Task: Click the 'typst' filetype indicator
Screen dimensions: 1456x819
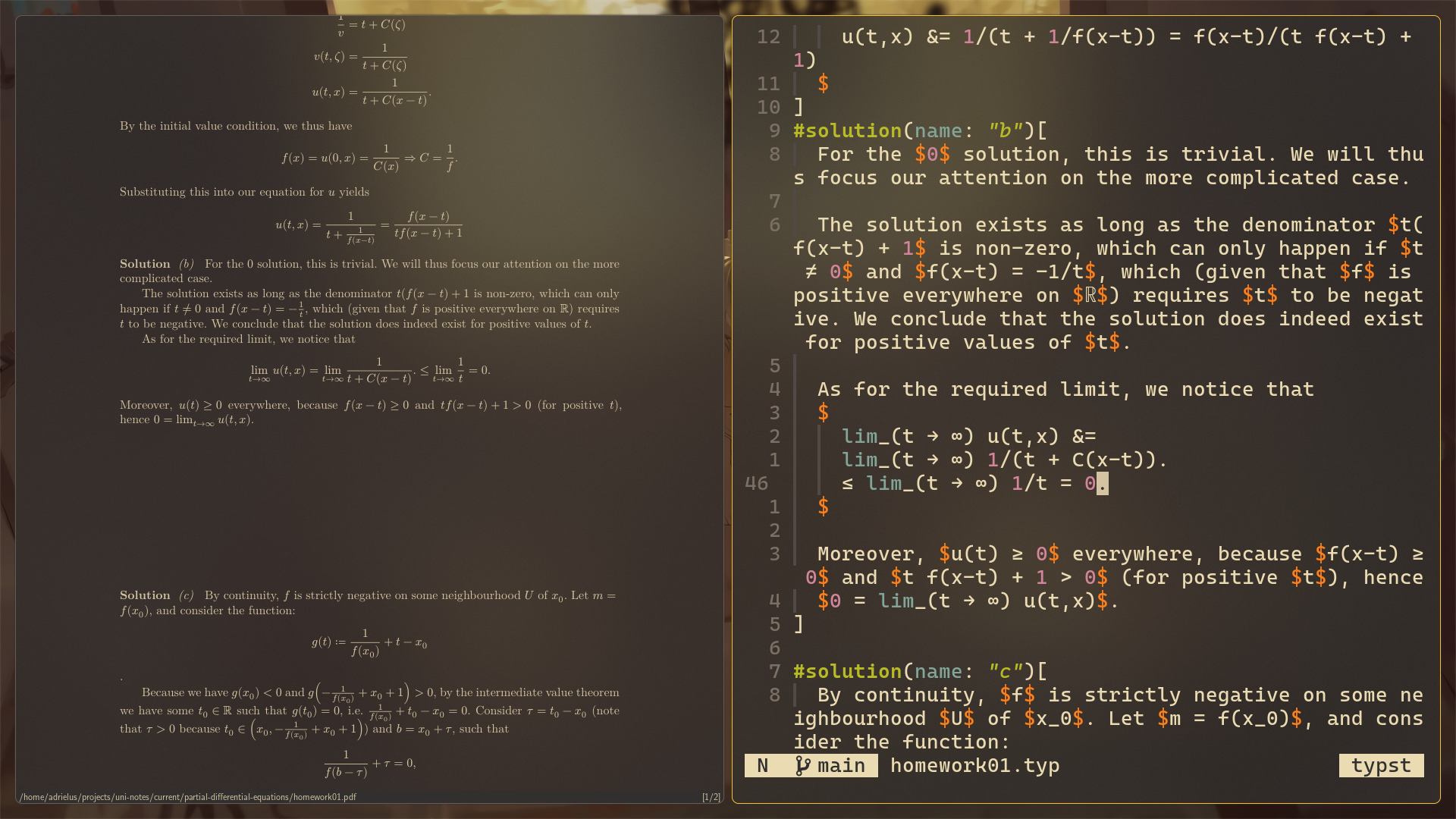Action: (x=1381, y=766)
